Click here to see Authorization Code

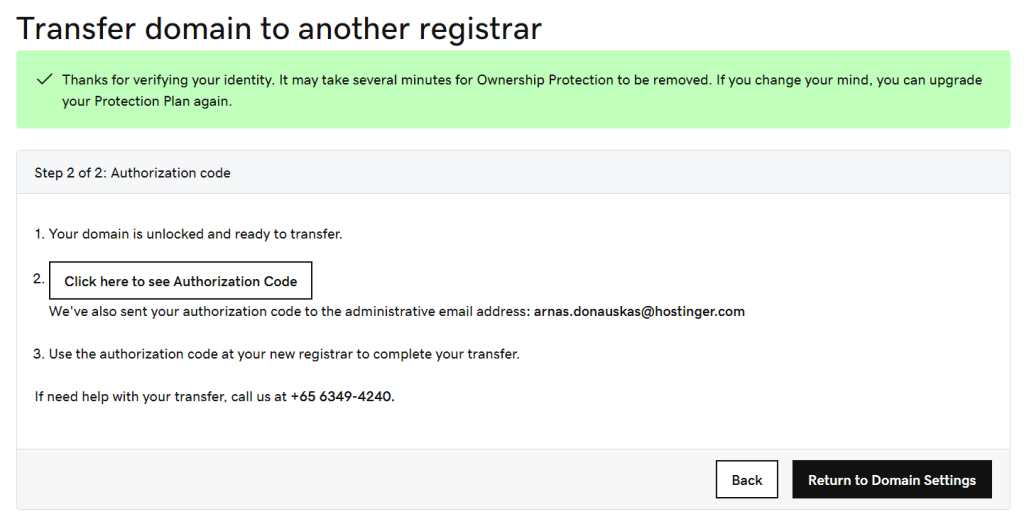(180, 281)
